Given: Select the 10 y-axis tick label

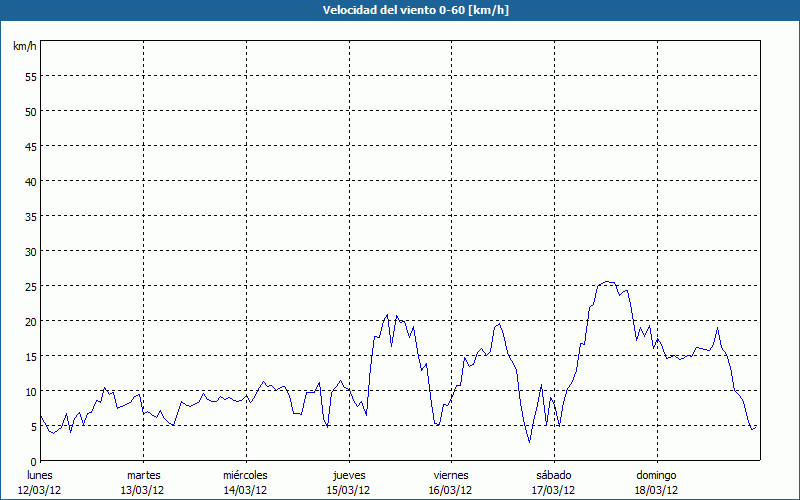Looking at the screenshot, I should coord(30,391).
